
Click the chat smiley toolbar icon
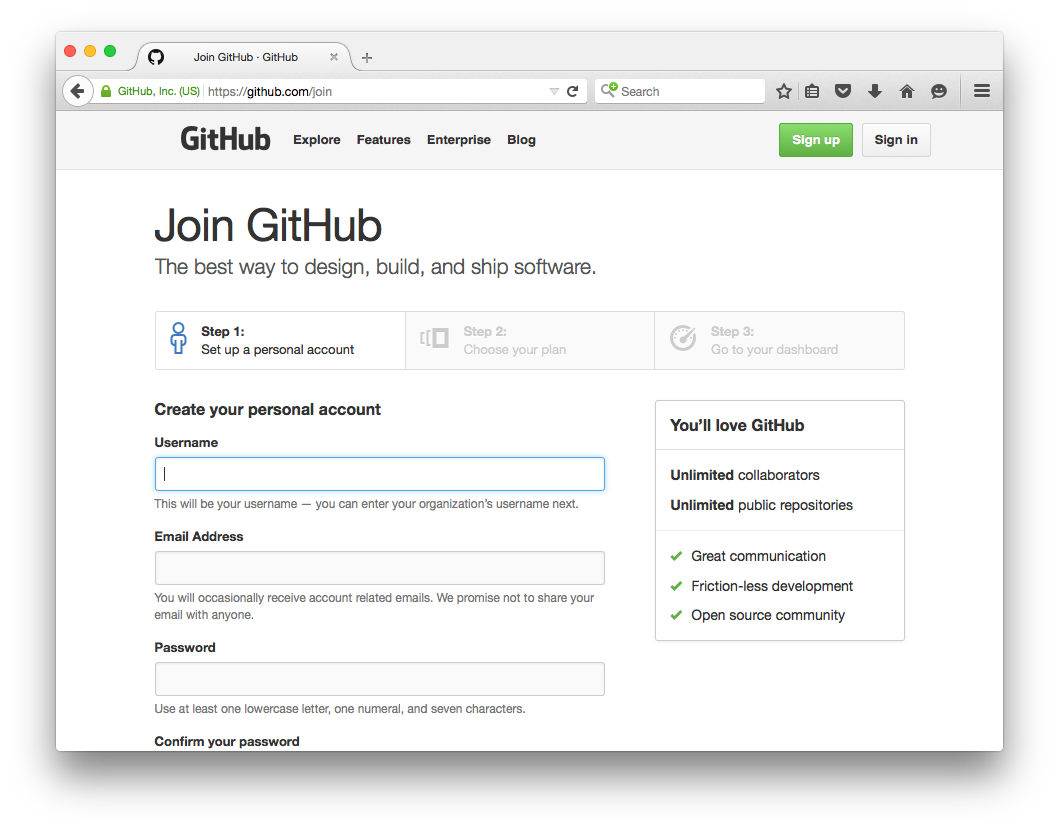pos(939,91)
